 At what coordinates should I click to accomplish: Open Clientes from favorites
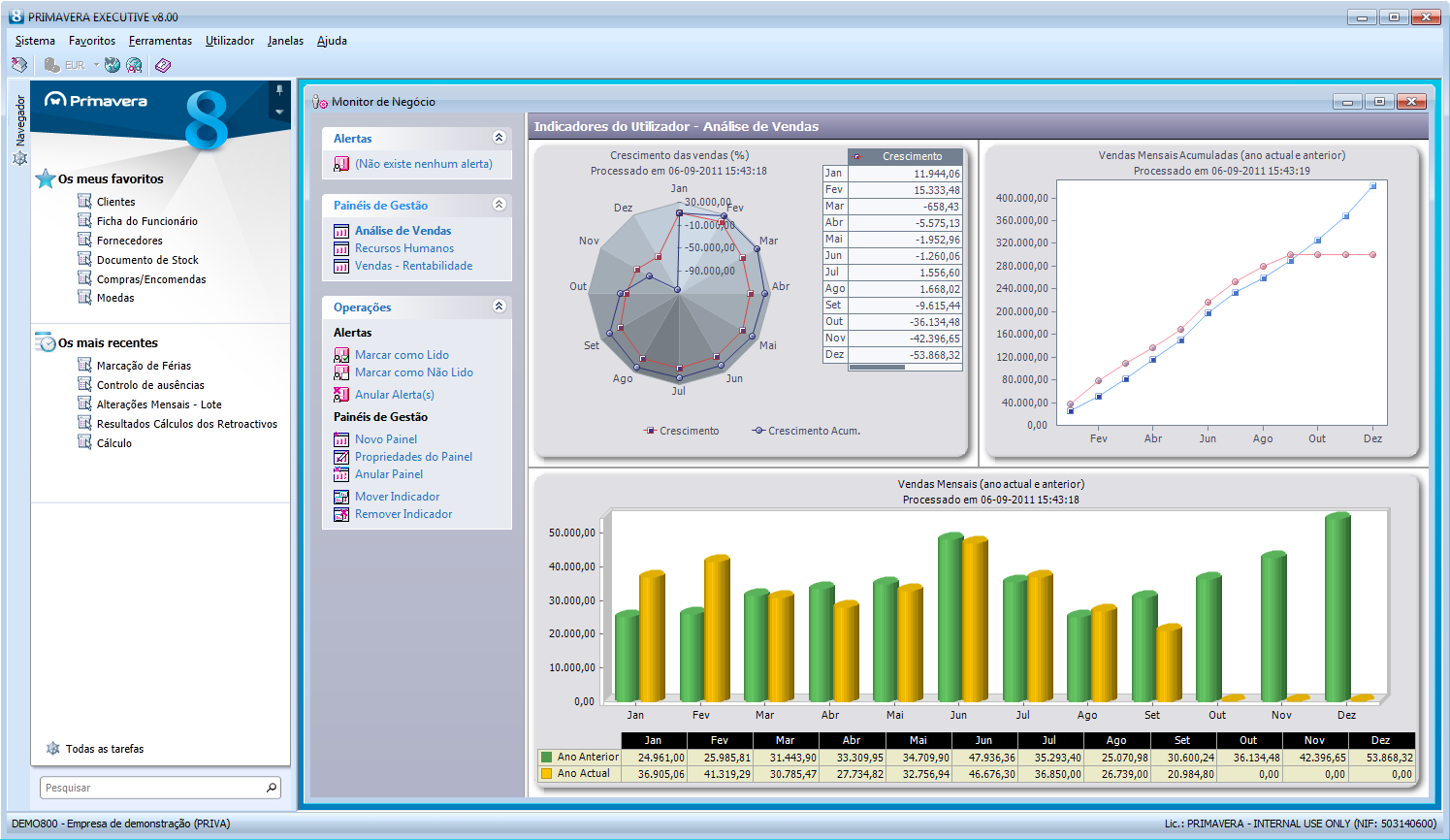[115, 202]
